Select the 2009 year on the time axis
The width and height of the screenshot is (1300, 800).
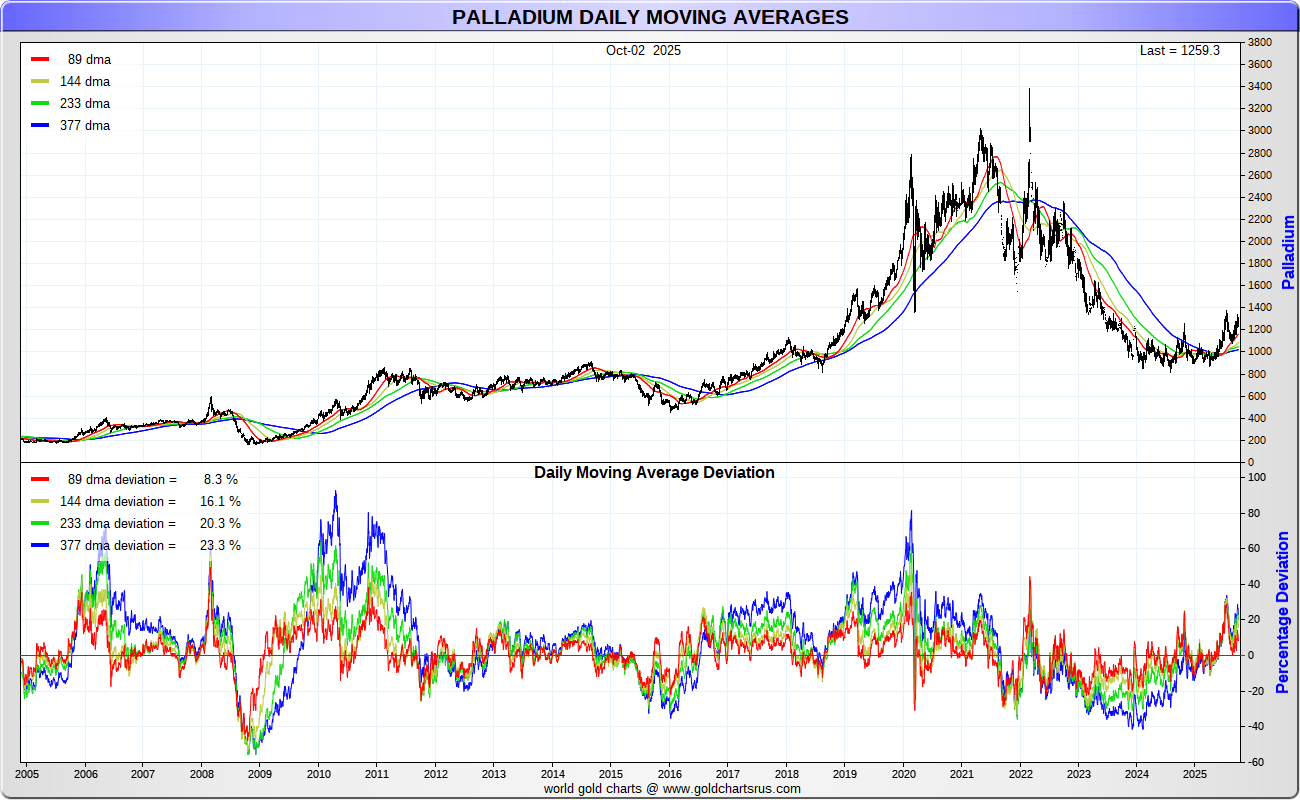(259, 774)
